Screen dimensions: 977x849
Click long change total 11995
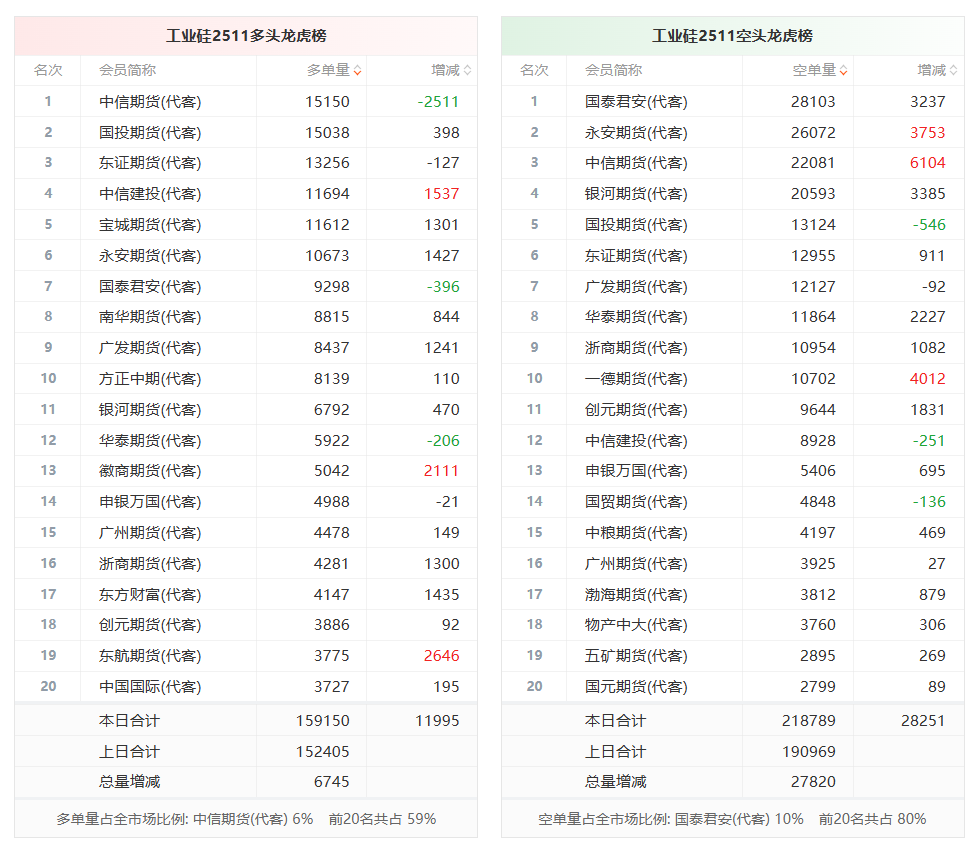point(437,721)
